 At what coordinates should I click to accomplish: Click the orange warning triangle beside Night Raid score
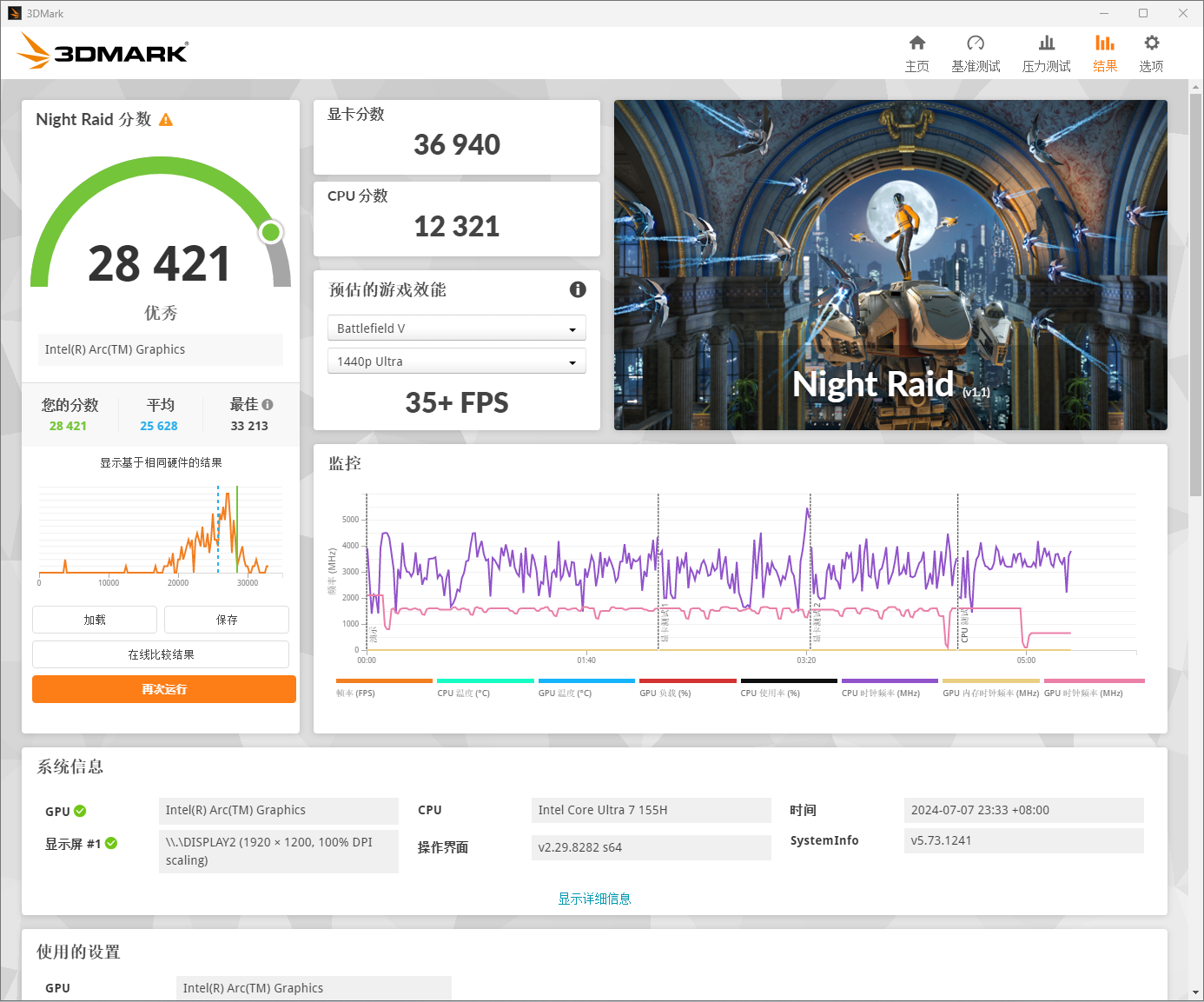tap(166, 120)
